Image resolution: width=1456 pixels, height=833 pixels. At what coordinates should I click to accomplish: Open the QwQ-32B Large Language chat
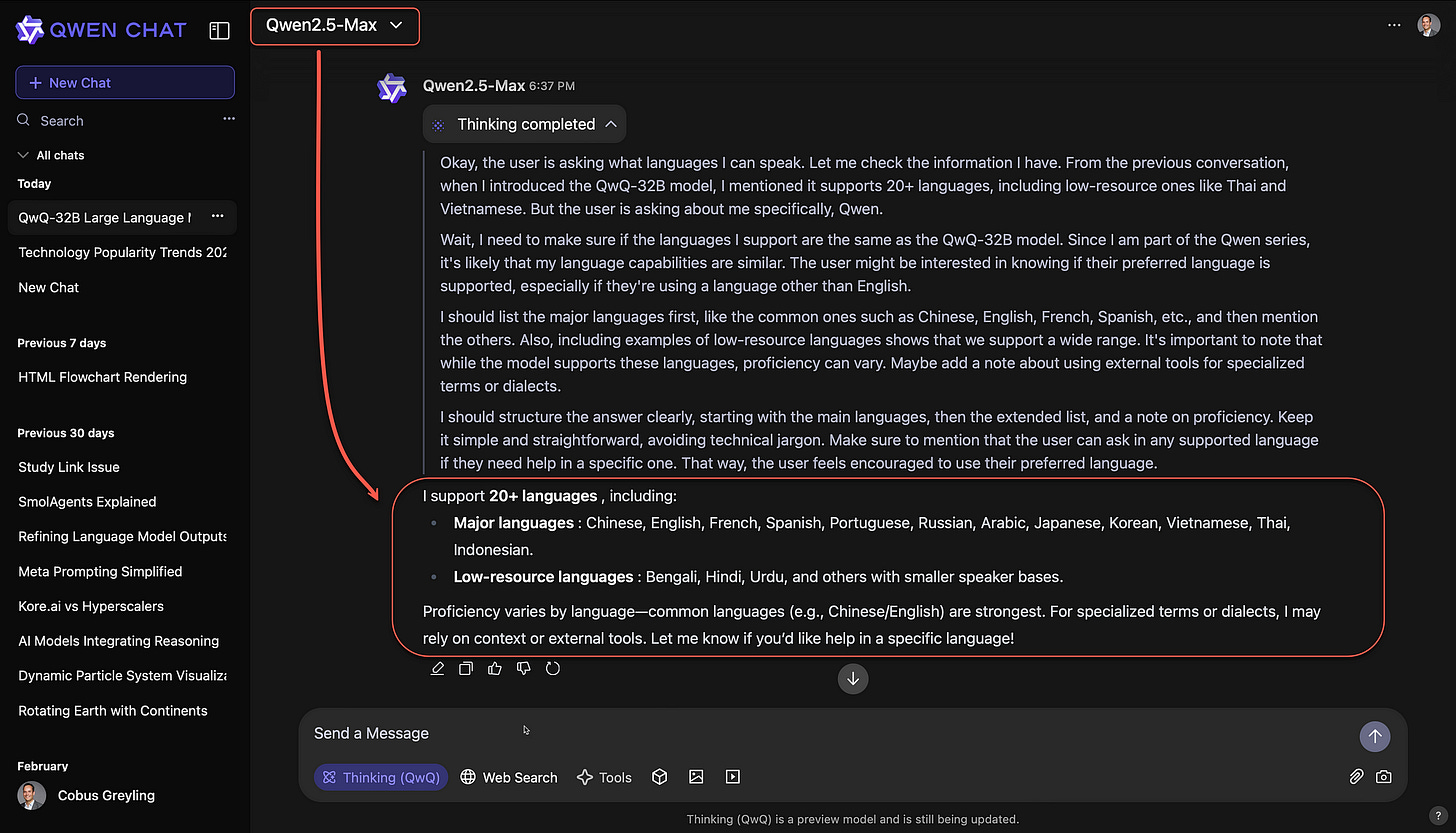[104, 217]
